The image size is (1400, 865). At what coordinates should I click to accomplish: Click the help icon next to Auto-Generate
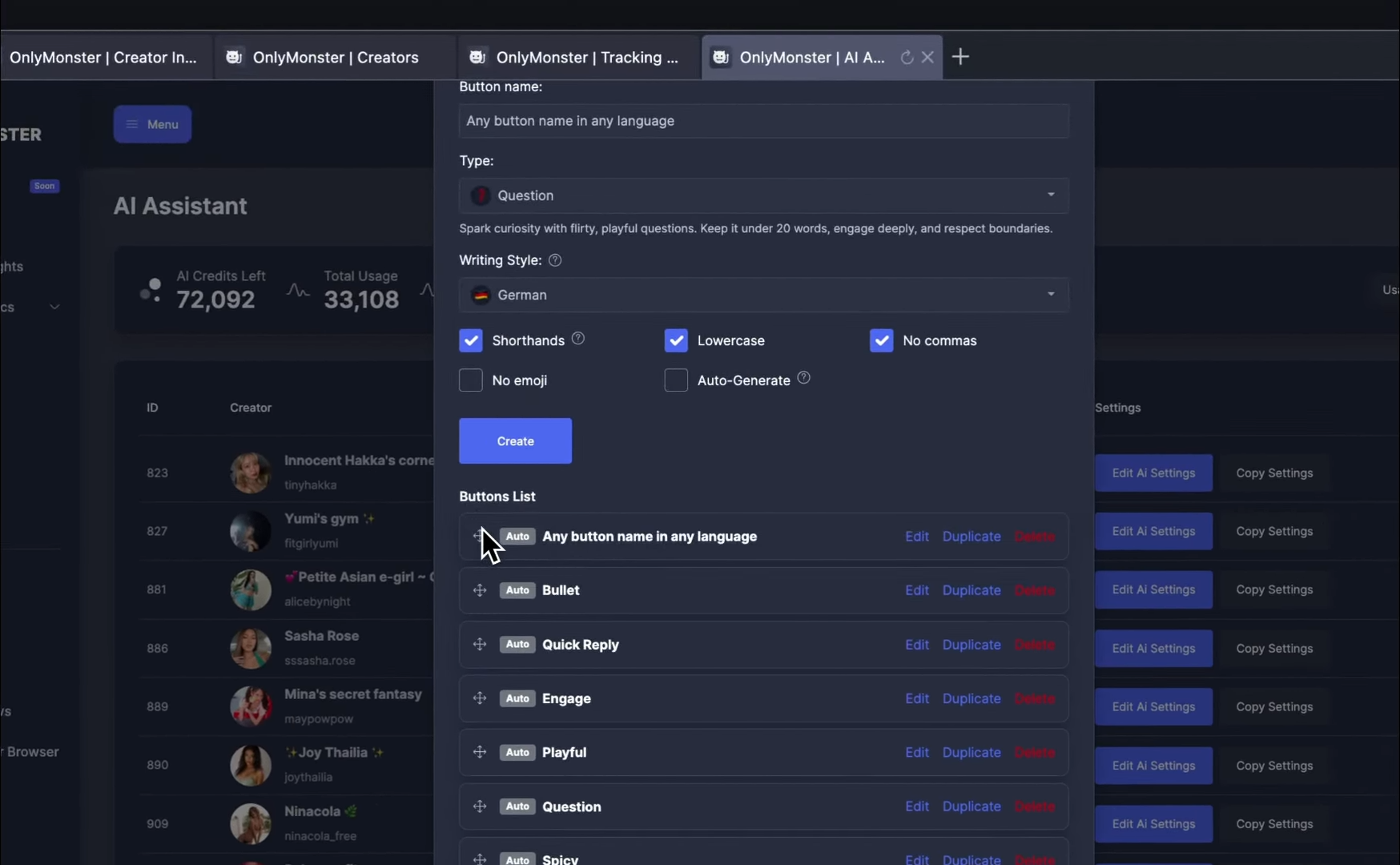point(804,378)
